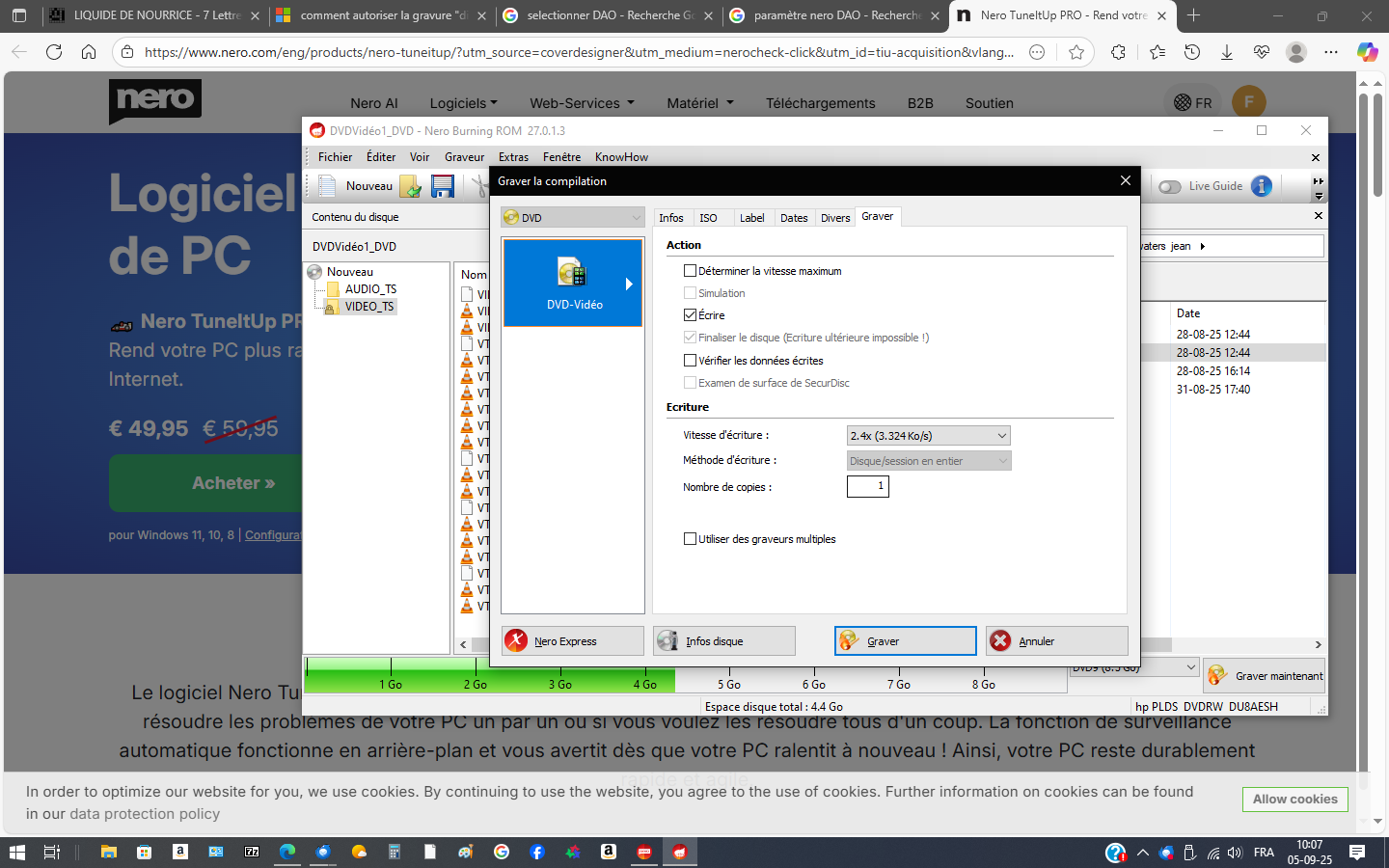Open browser extensions puzzle icon
The height and width of the screenshot is (868, 1389).
pyautogui.click(x=1118, y=52)
